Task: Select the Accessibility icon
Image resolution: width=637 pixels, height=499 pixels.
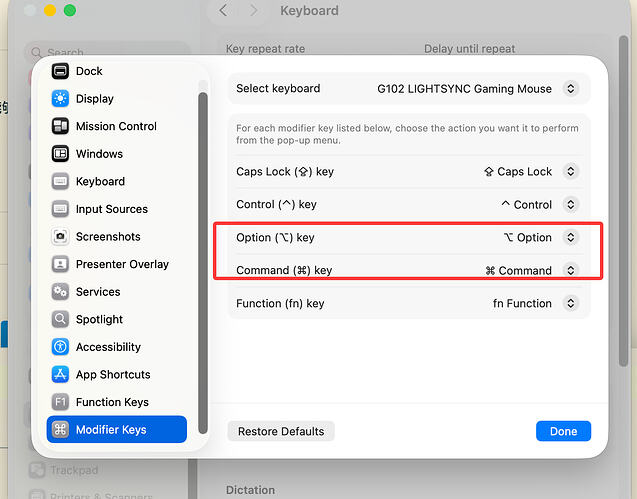Action: point(60,347)
